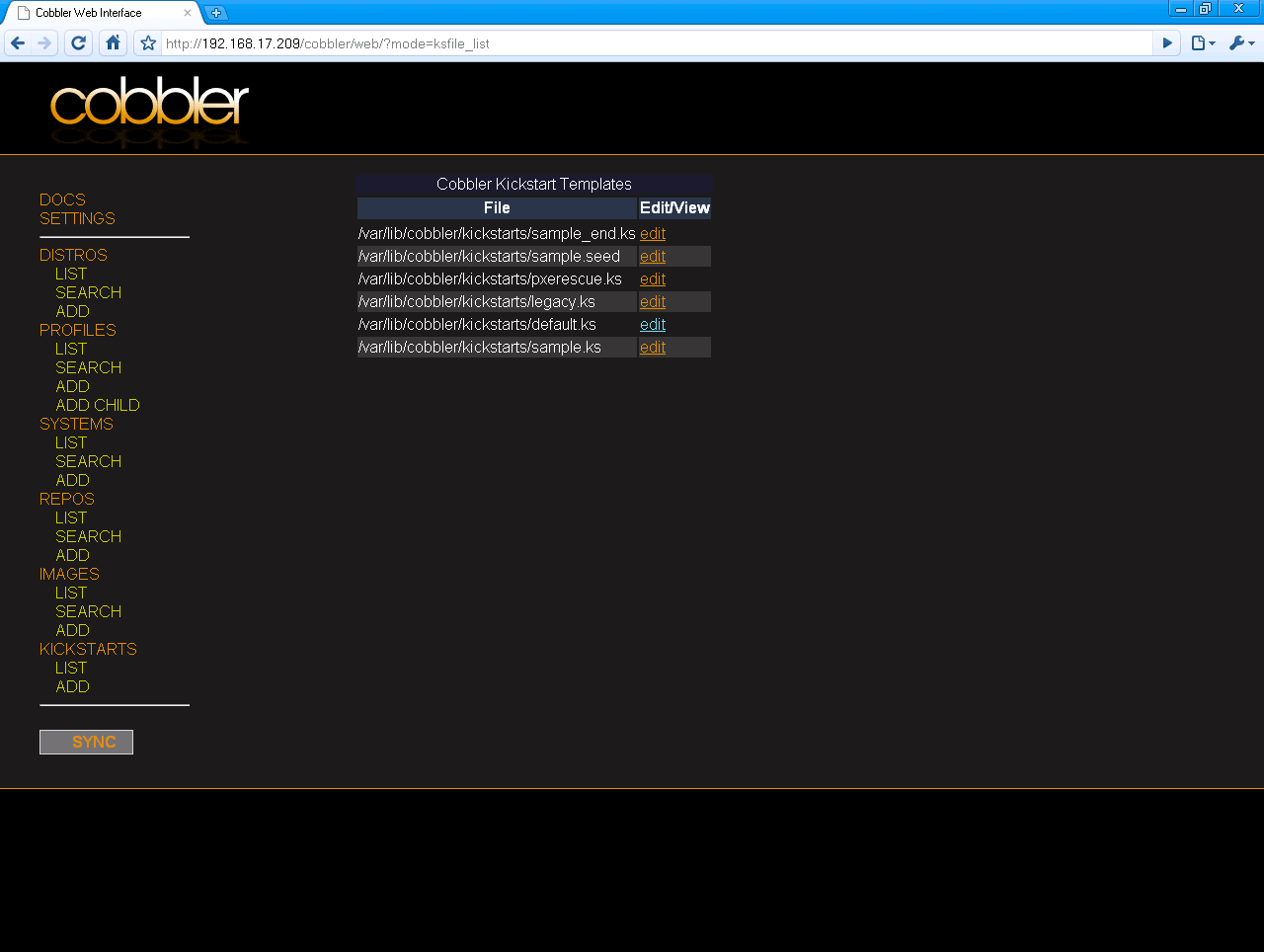
Task: Click the home page icon
Action: (x=113, y=42)
